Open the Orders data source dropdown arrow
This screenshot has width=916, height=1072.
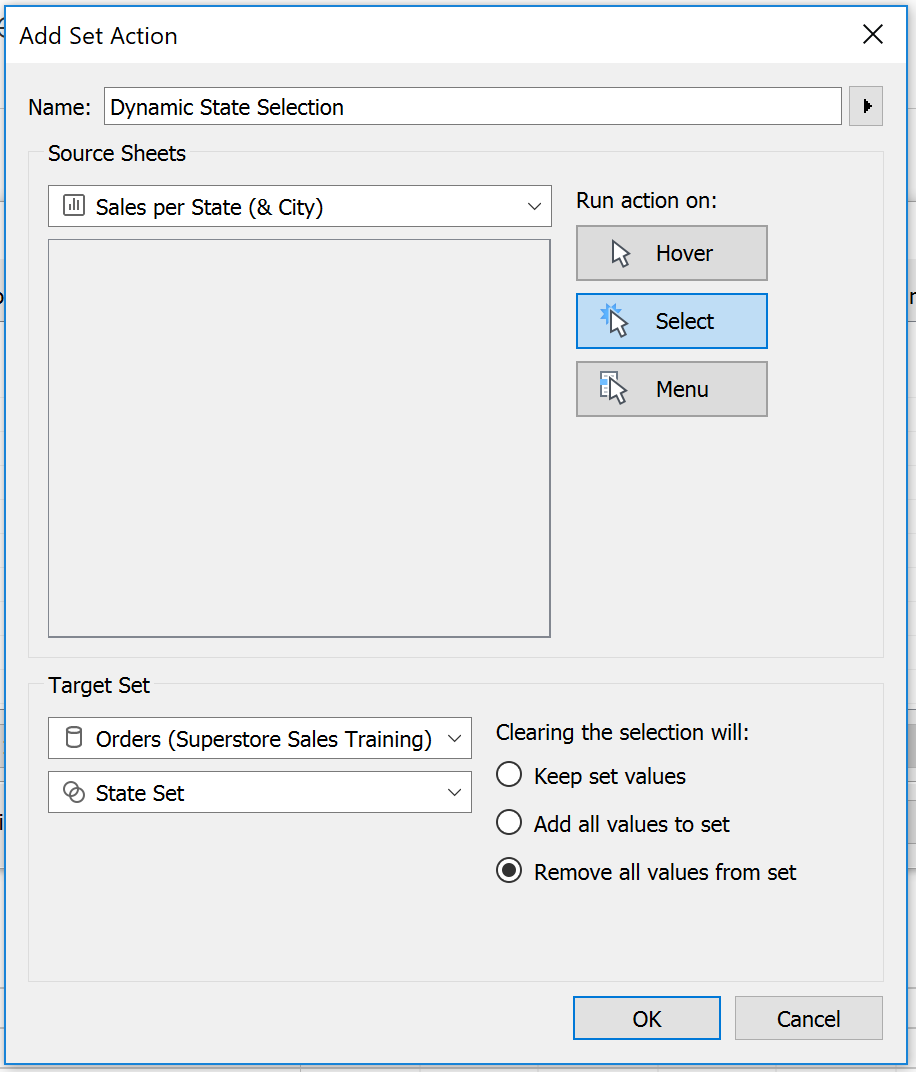454,738
